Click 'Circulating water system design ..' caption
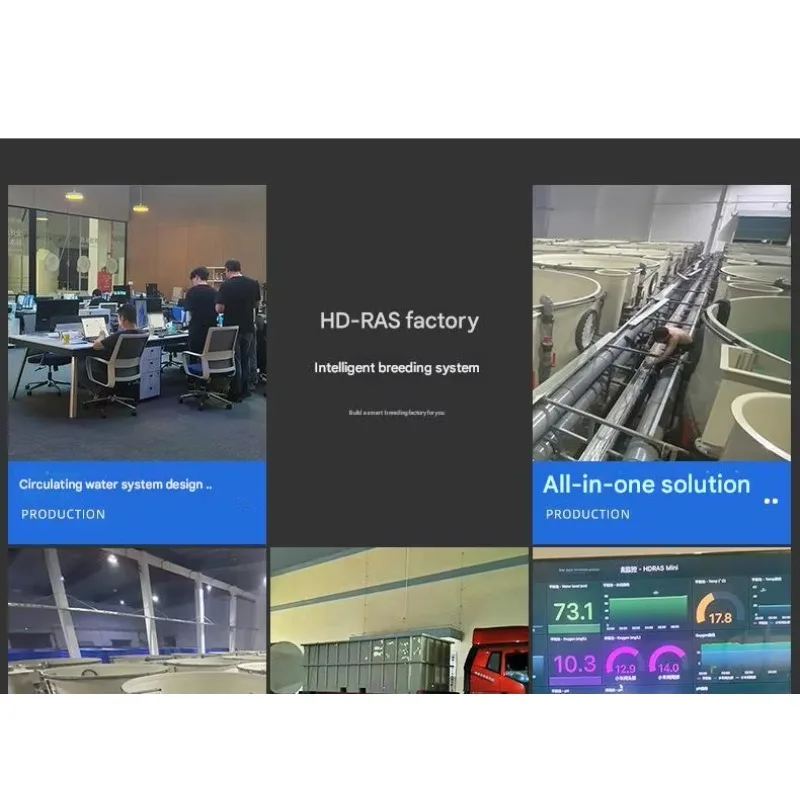800x800 pixels. pyautogui.click(x=115, y=484)
